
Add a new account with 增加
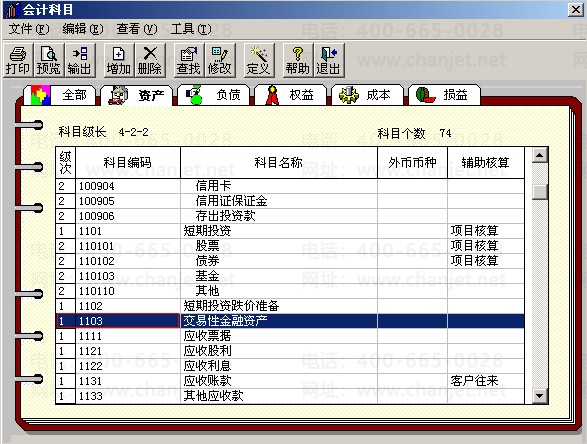tap(119, 60)
